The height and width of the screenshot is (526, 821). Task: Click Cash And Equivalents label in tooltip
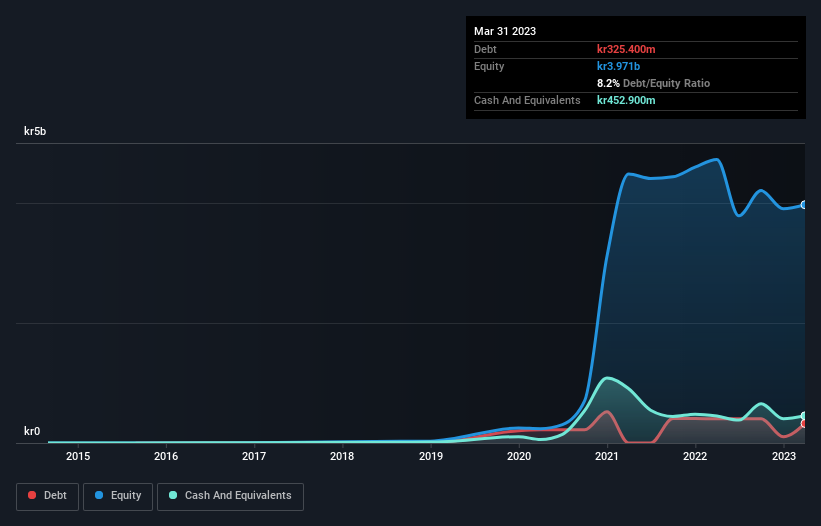click(527, 100)
